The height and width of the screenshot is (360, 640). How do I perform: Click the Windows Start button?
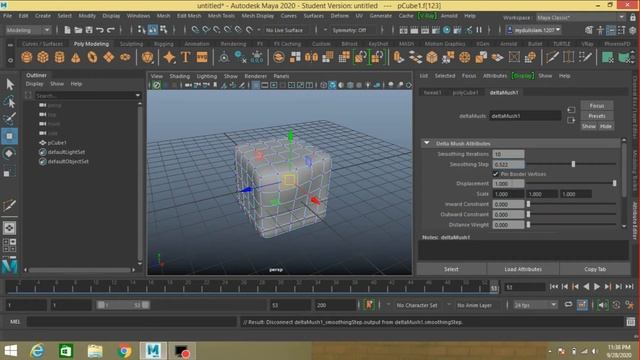pyautogui.click(x=11, y=351)
